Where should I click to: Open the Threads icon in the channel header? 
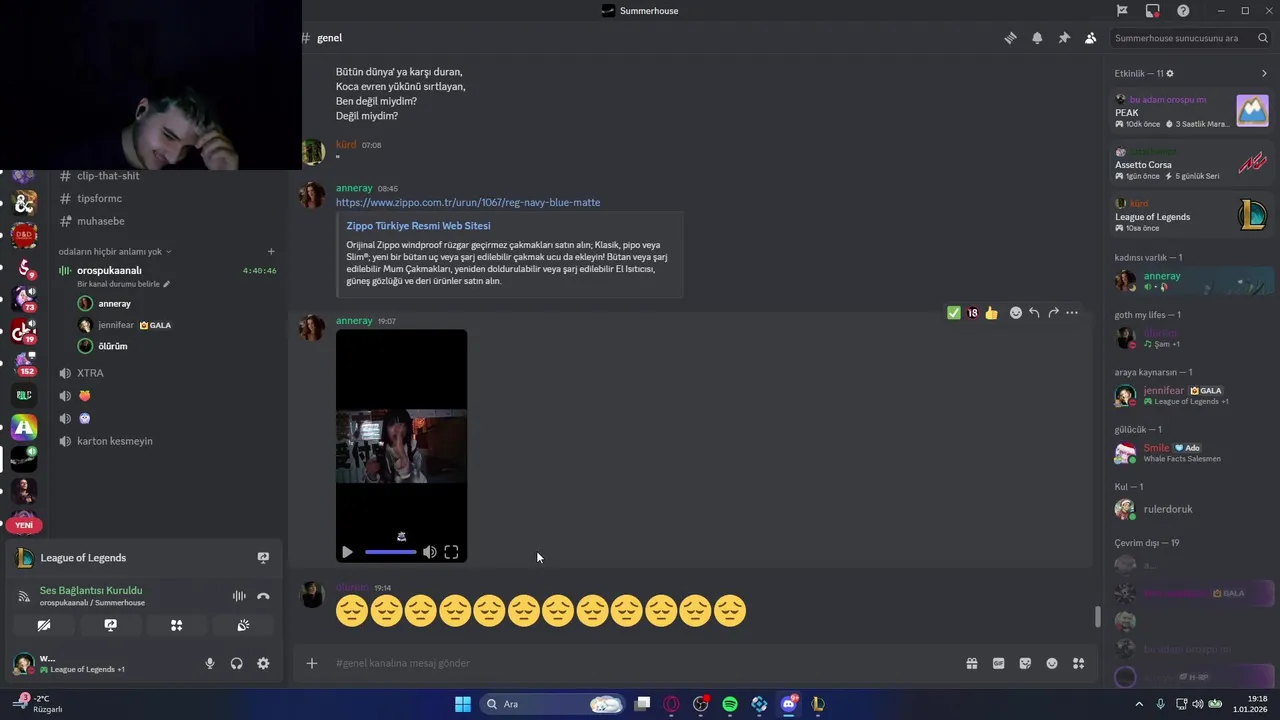tap(1010, 38)
